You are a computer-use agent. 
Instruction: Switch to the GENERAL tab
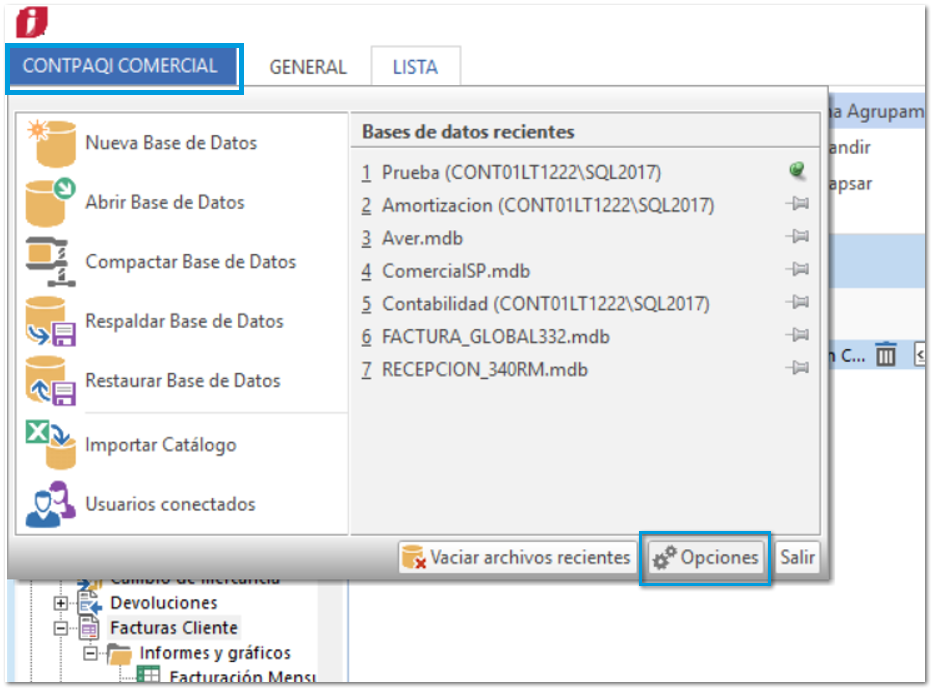pos(308,67)
